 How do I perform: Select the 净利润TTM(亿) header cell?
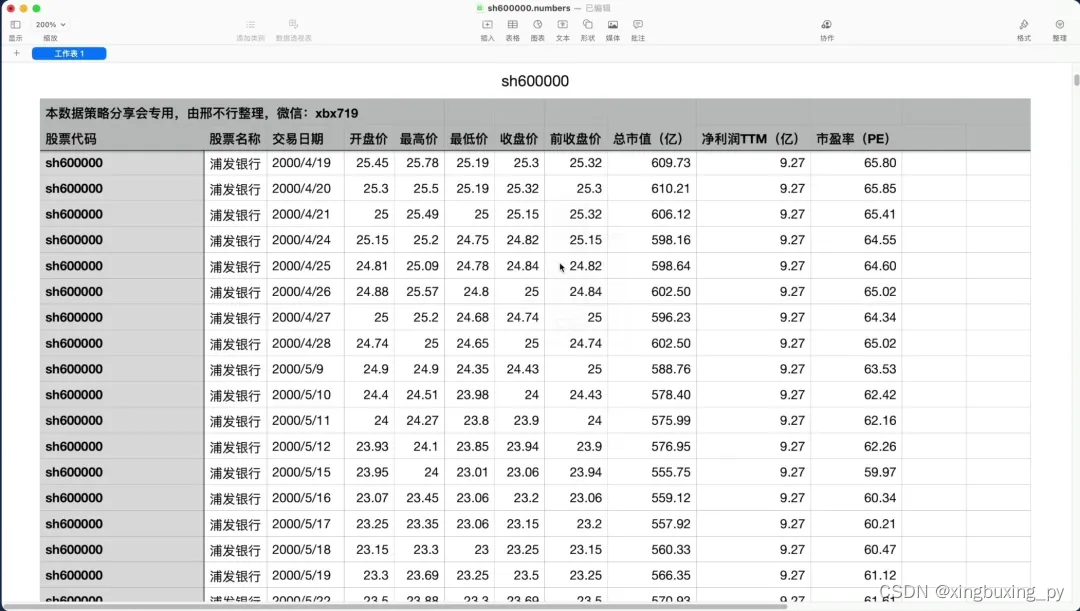[753, 138]
